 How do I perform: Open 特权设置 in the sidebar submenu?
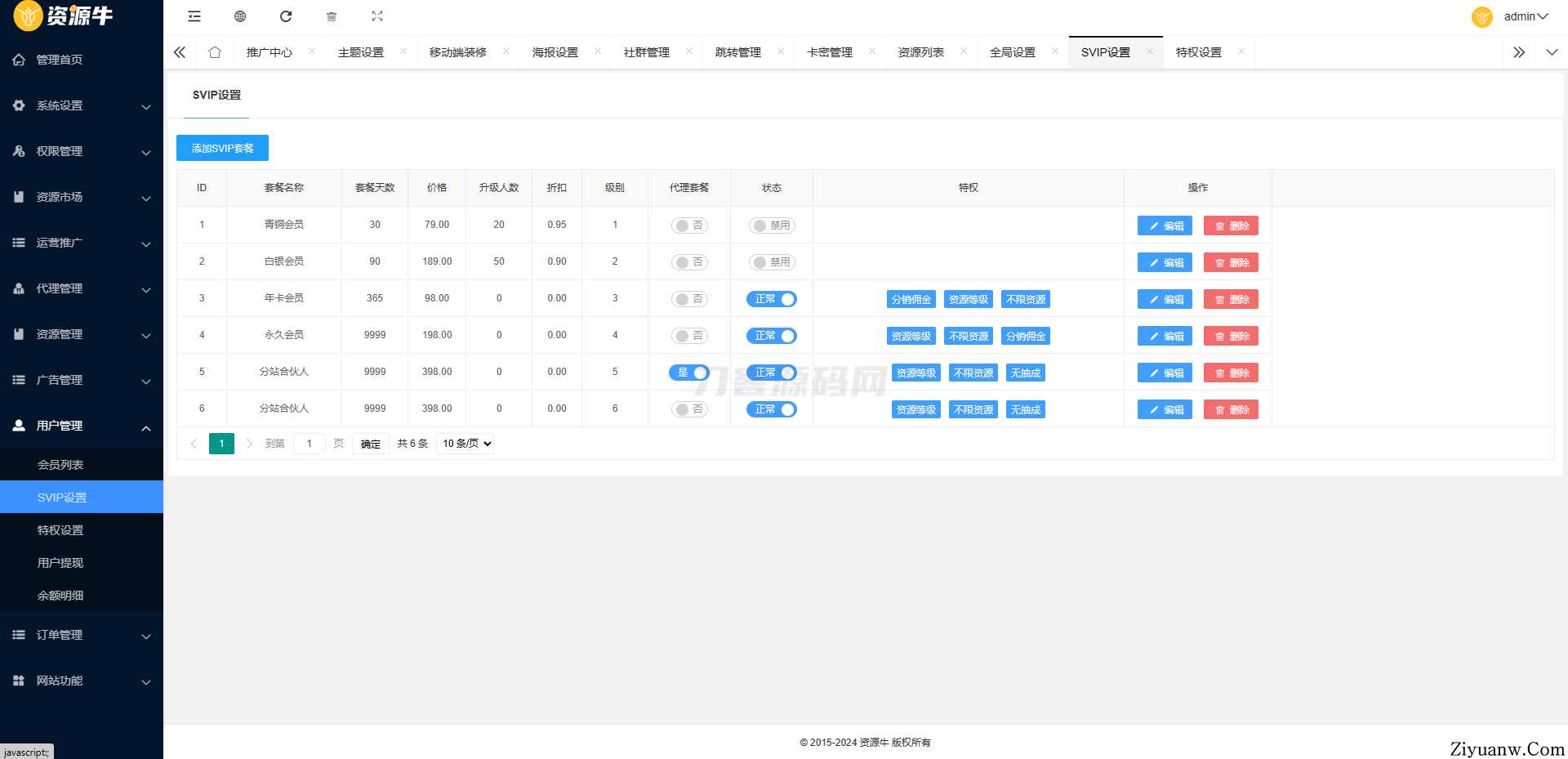pos(60,530)
